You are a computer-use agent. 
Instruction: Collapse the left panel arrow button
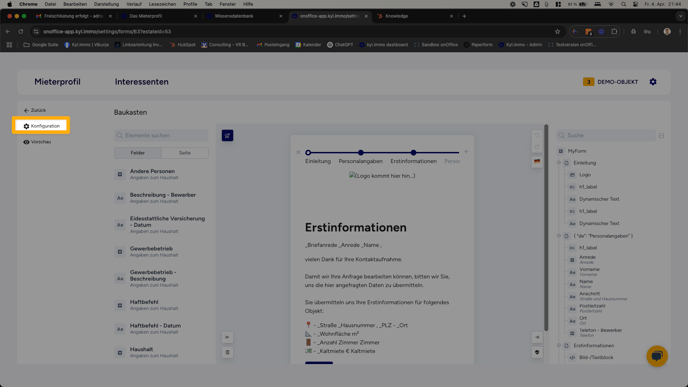coord(227,337)
